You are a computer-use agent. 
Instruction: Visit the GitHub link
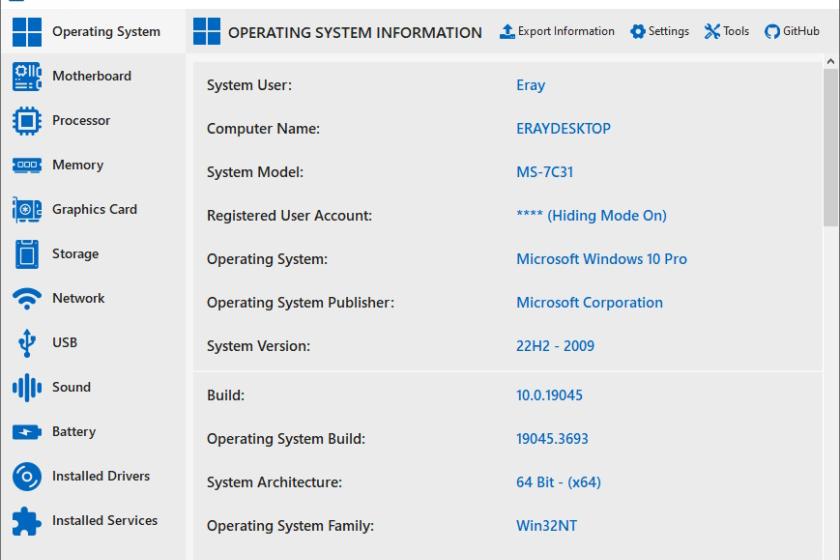(x=792, y=32)
